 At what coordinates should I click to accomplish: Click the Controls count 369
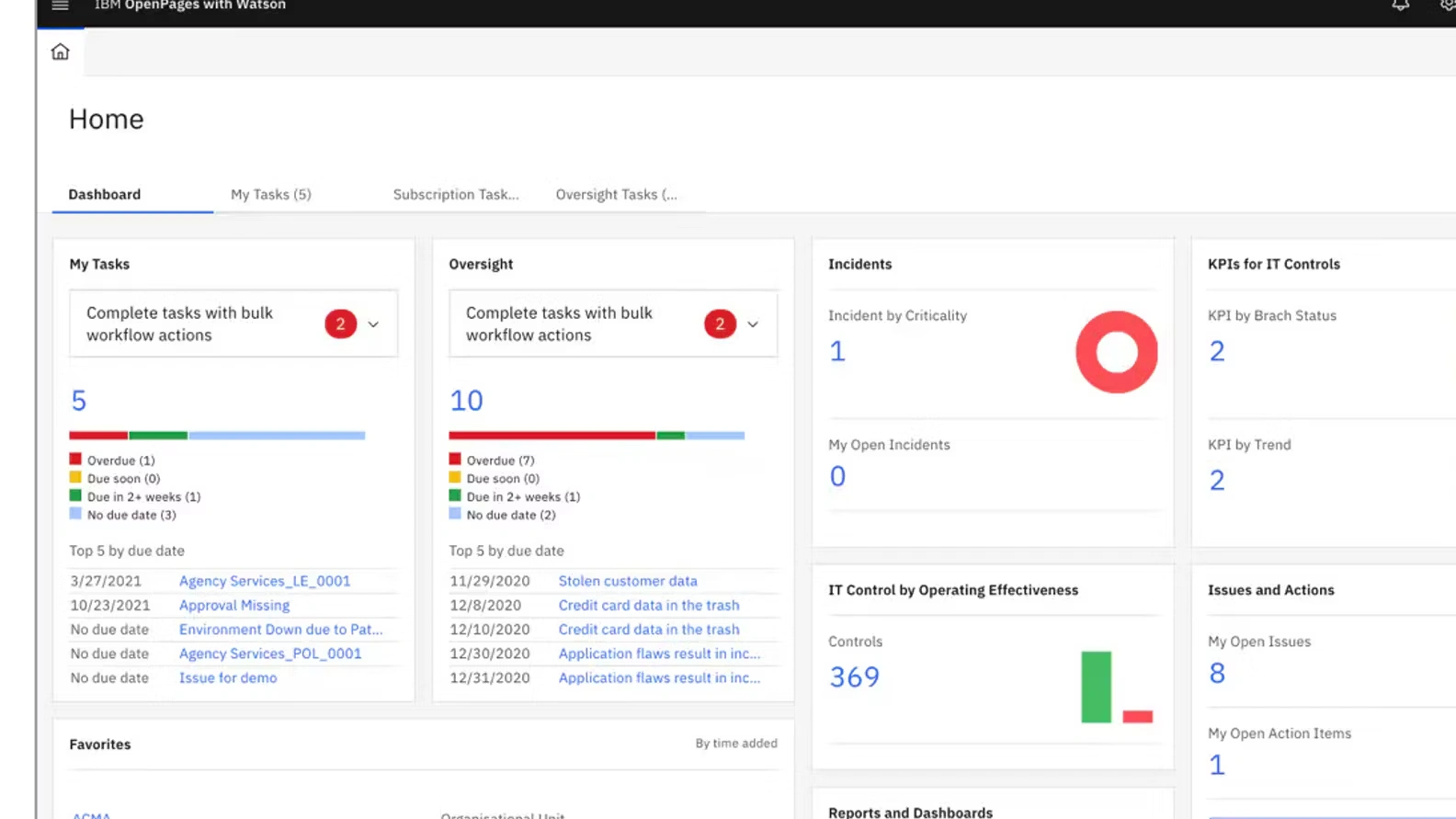854,677
